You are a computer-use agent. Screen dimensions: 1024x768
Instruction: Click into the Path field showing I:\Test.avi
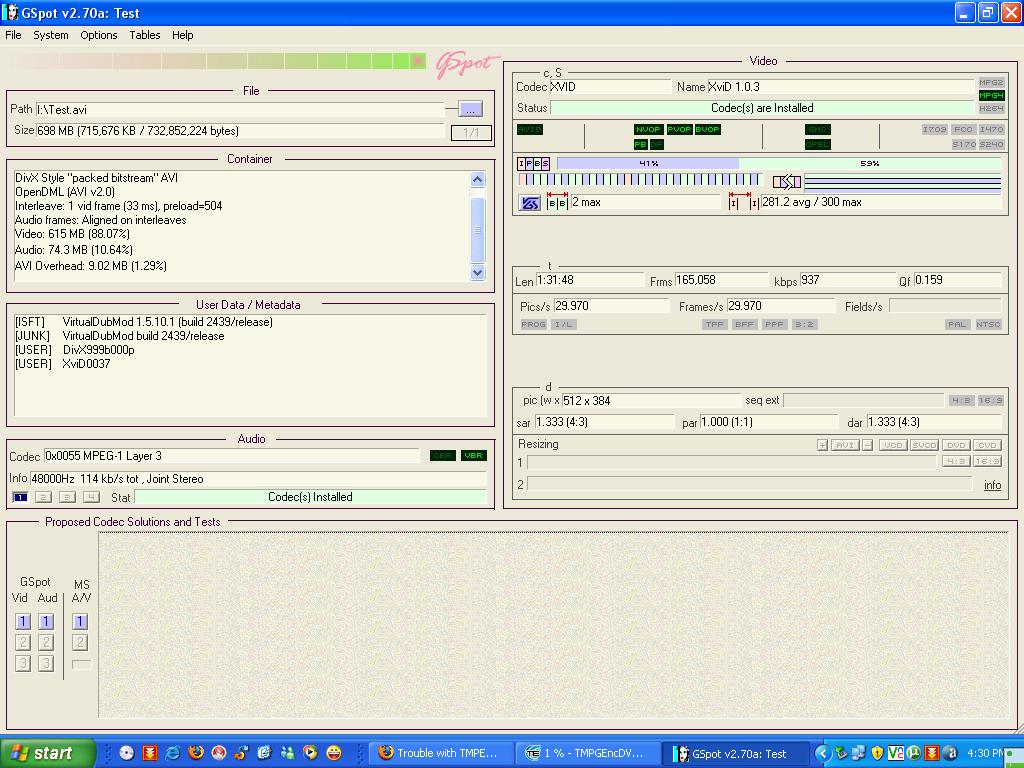240,110
